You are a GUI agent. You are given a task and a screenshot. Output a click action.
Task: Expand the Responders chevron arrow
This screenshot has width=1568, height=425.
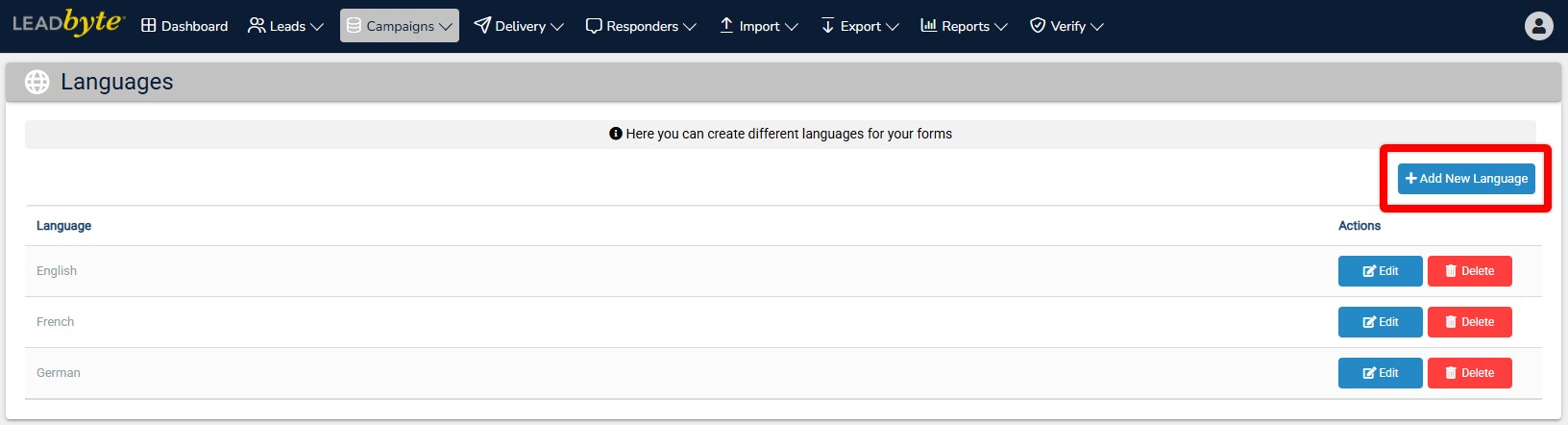[x=689, y=27]
